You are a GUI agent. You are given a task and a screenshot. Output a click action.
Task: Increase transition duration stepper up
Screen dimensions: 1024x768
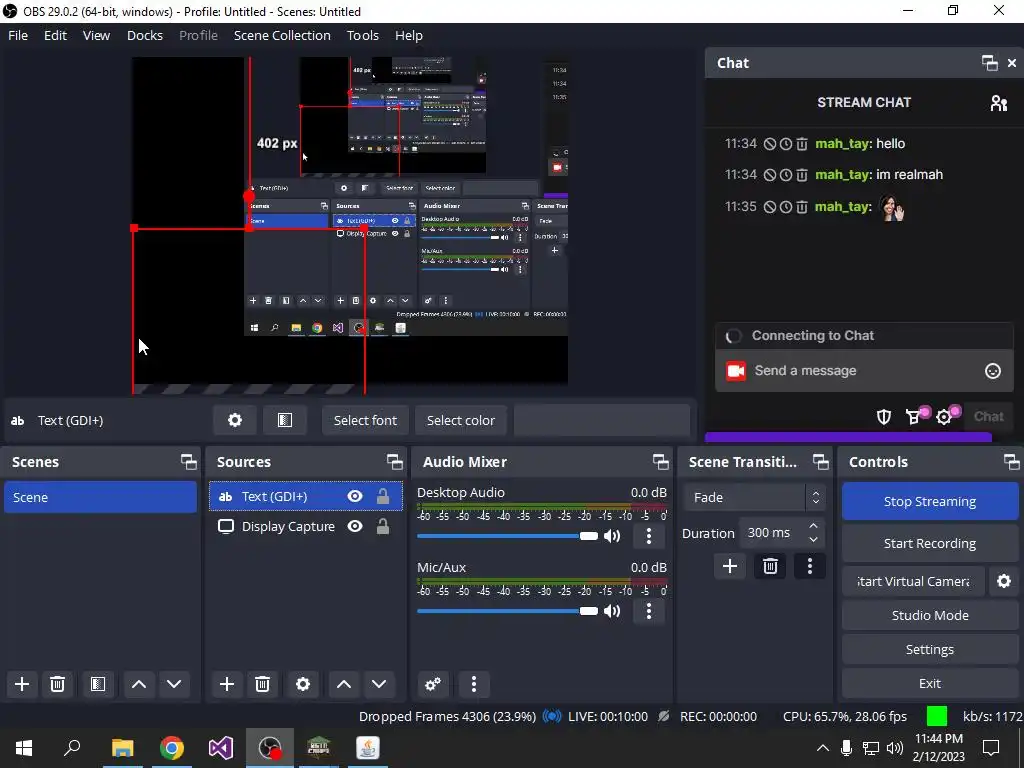813,526
